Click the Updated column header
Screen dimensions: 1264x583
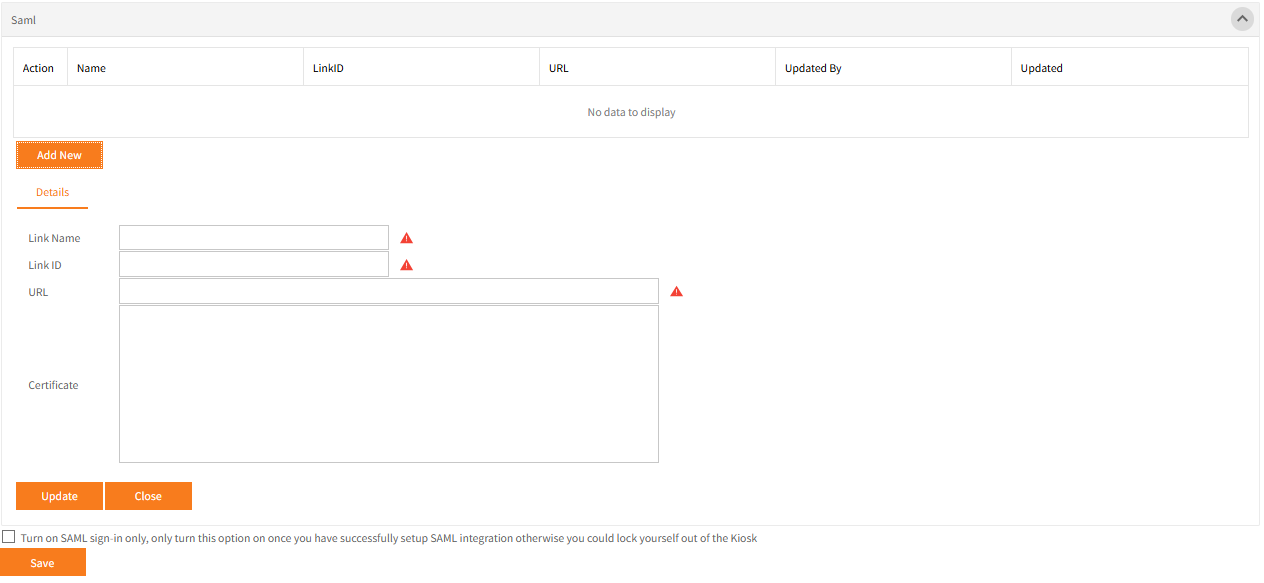tap(1041, 68)
